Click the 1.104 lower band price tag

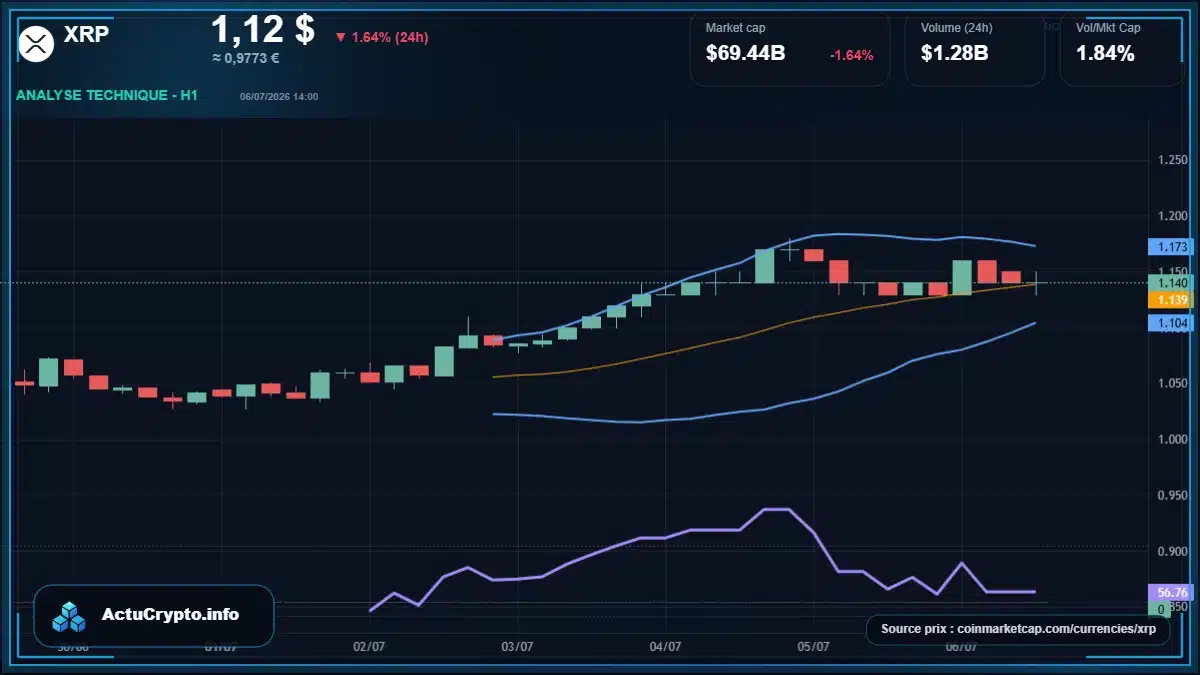click(1171, 323)
